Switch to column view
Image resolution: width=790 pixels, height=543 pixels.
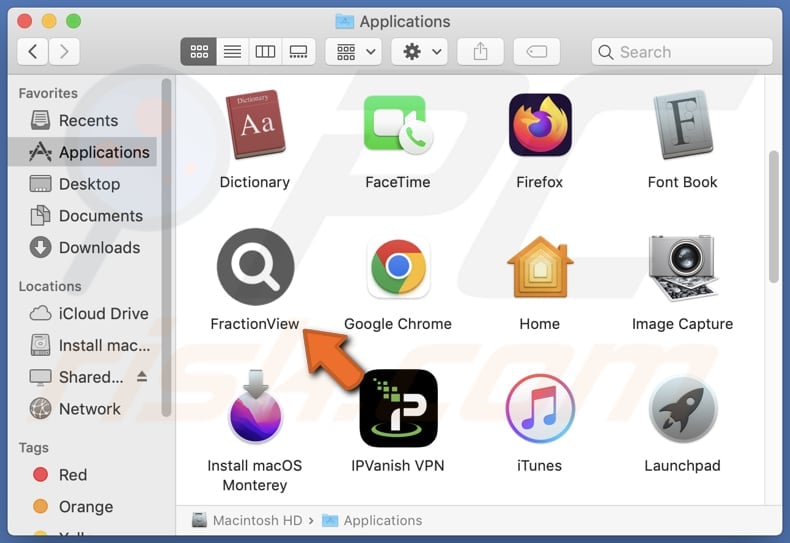click(265, 51)
